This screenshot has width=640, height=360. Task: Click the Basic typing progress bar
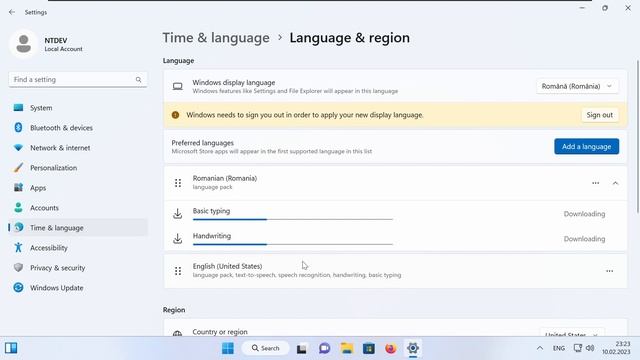click(x=293, y=219)
